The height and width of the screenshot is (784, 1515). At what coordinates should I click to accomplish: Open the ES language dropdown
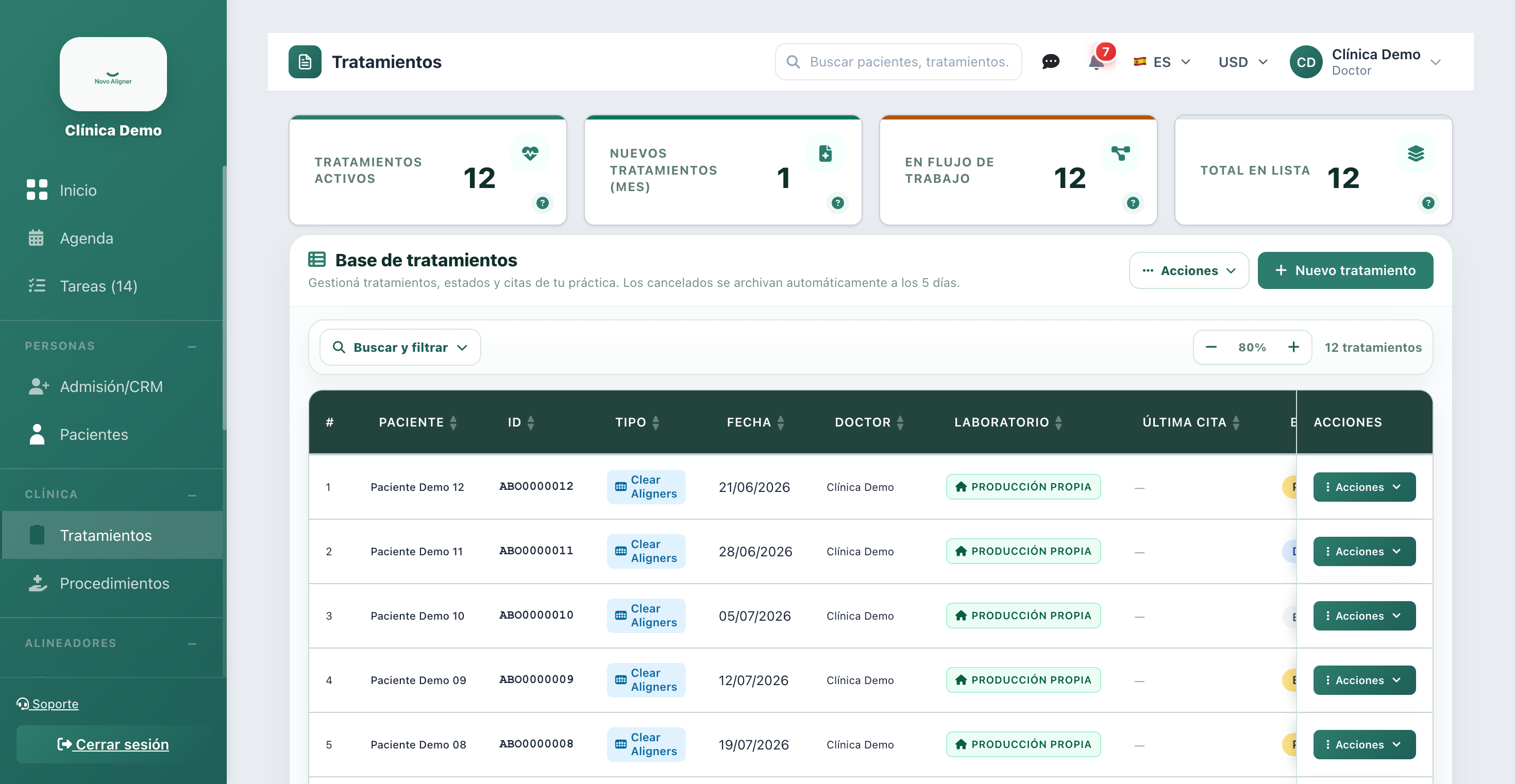[1162, 62]
